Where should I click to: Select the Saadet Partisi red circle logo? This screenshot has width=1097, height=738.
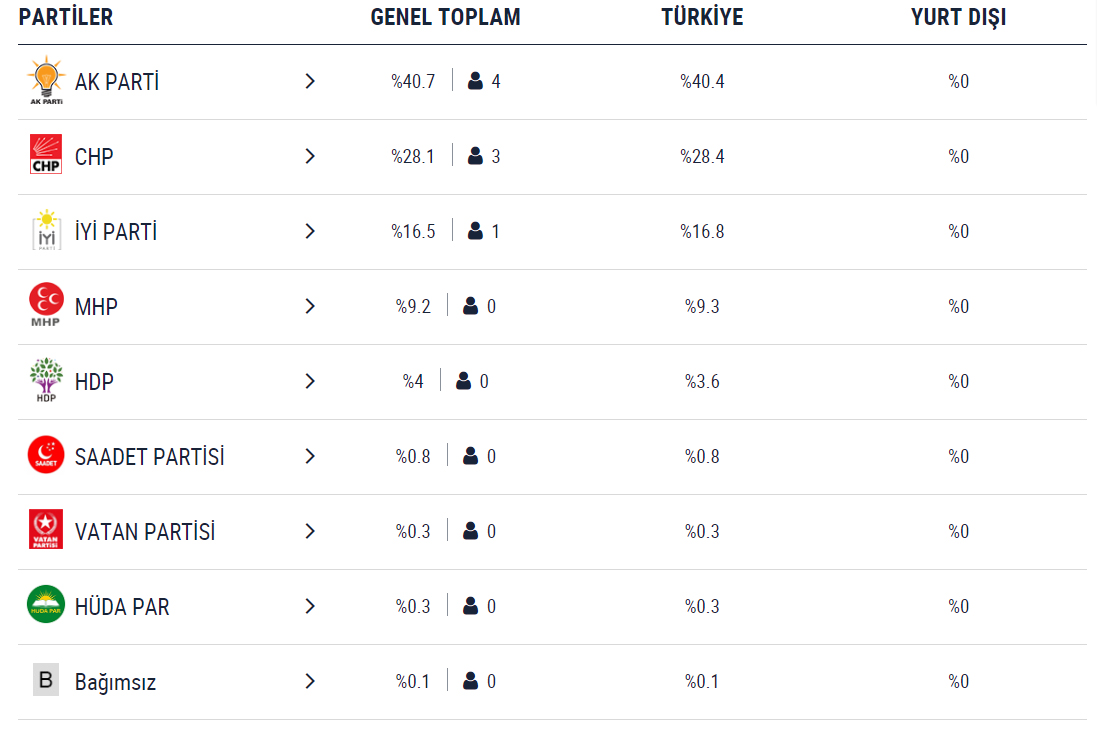pyautogui.click(x=46, y=455)
